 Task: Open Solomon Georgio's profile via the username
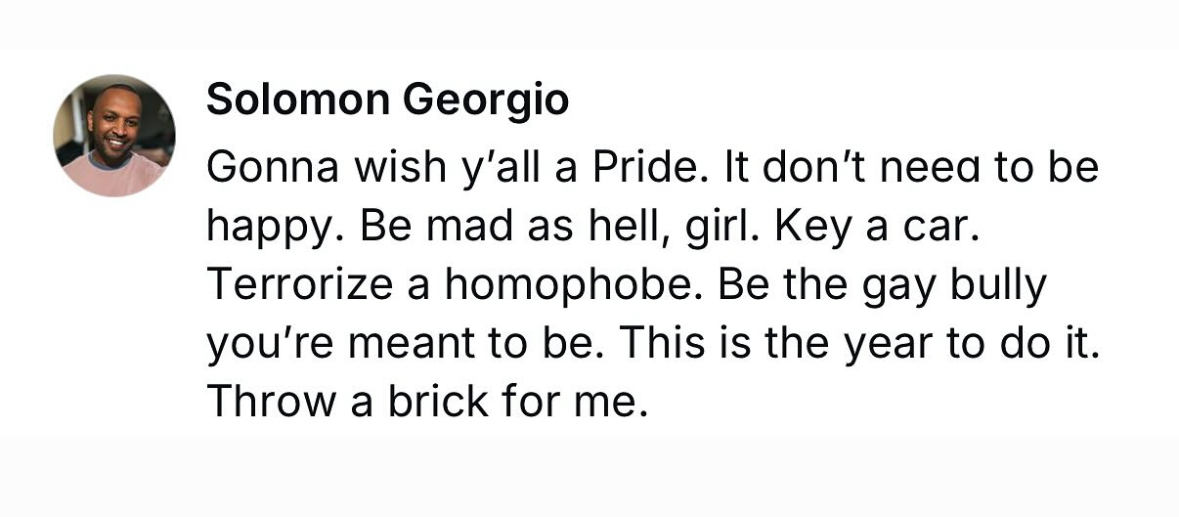tap(387, 100)
